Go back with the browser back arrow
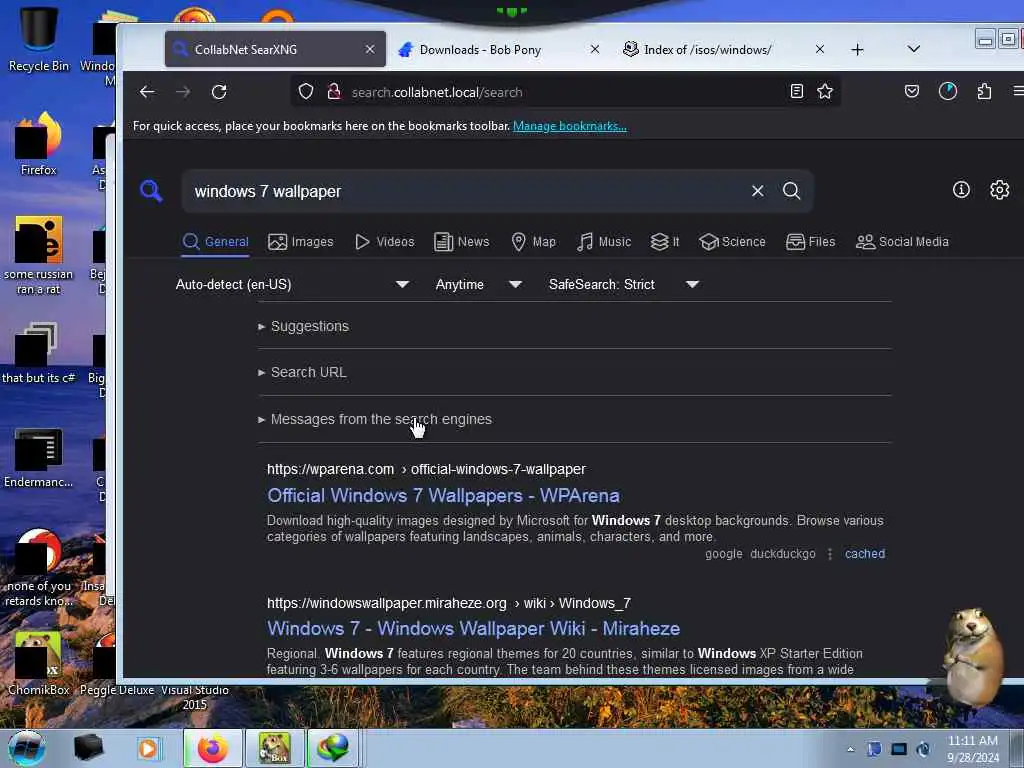1024x768 pixels. click(x=147, y=92)
